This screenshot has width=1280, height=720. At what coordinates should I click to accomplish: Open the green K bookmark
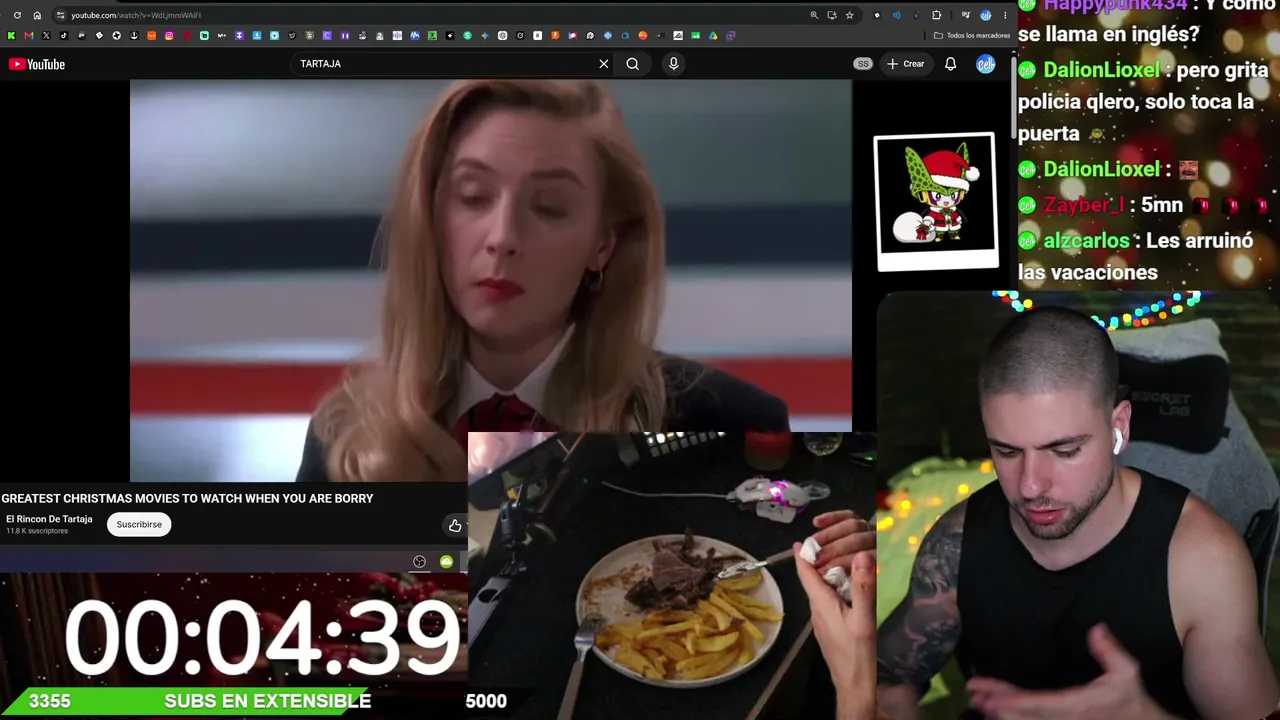point(11,35)
